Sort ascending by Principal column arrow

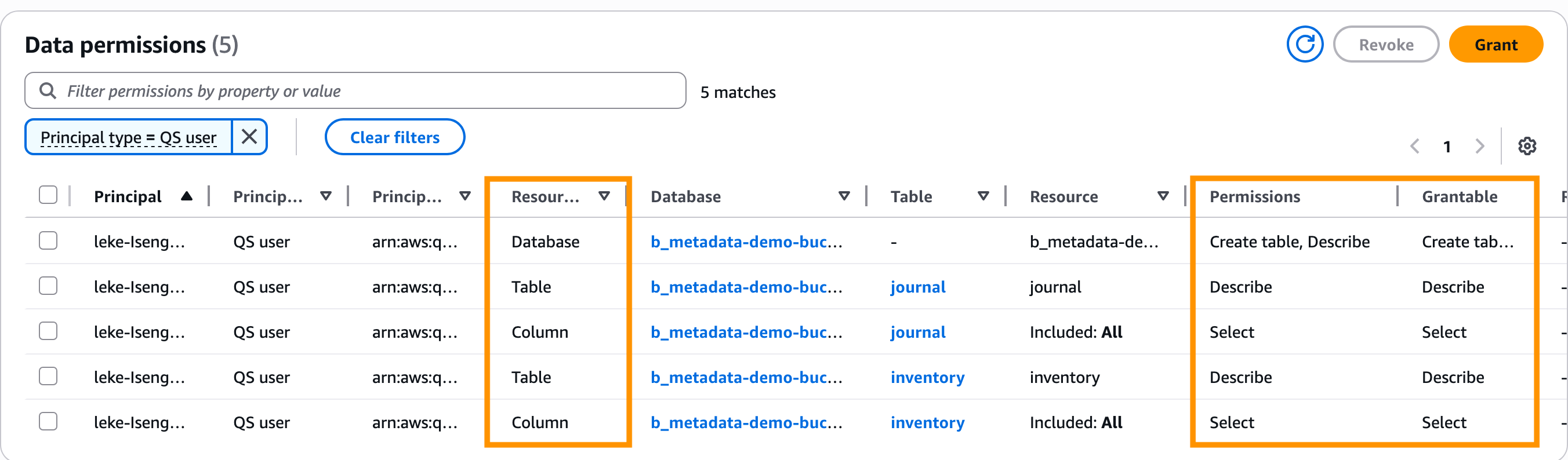[x=187, y=196]
